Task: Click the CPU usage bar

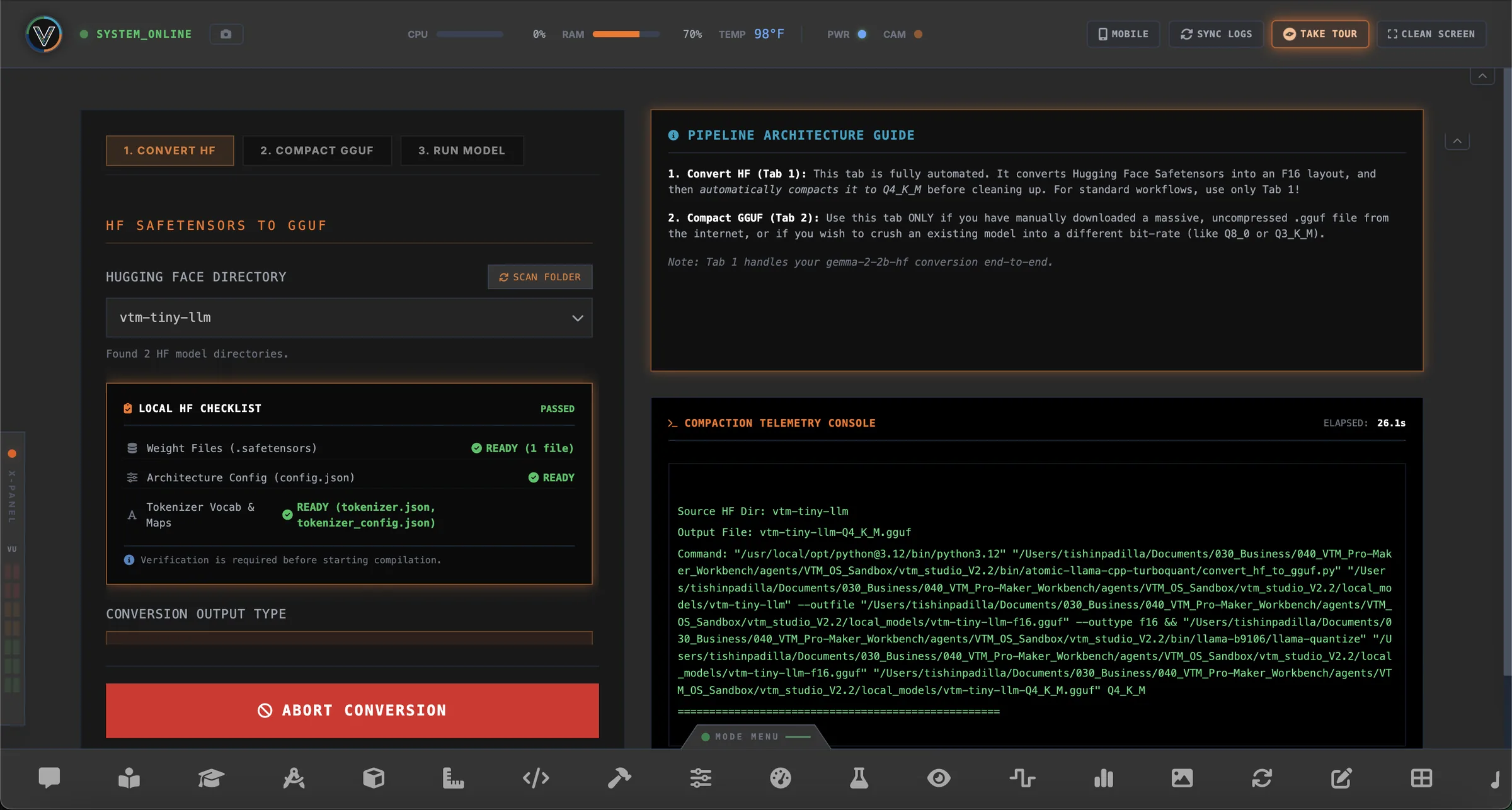Action: pyautogui.click(x=470, y=34)
